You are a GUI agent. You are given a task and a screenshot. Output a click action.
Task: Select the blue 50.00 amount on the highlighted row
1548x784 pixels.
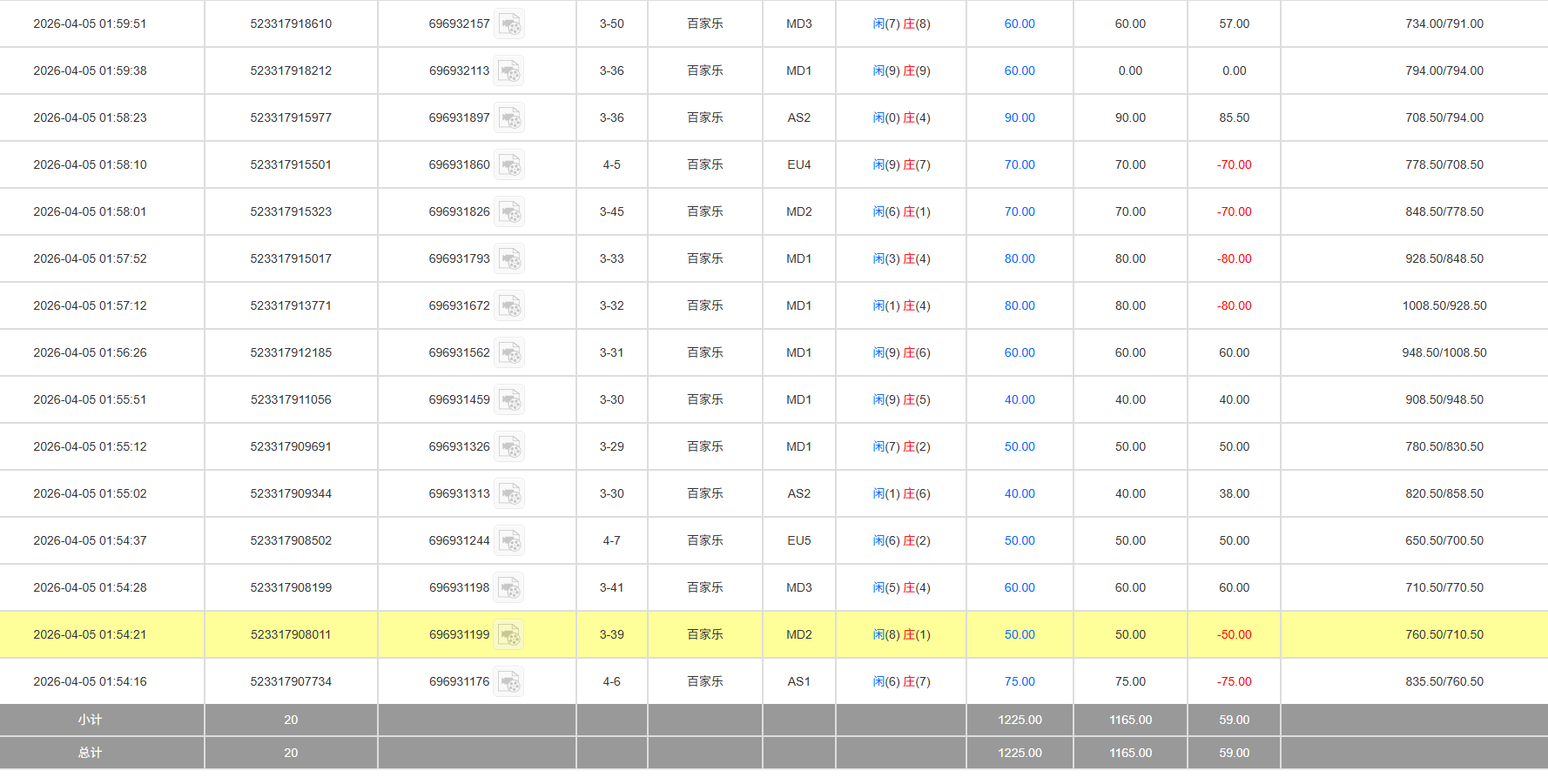point(1019,634)
